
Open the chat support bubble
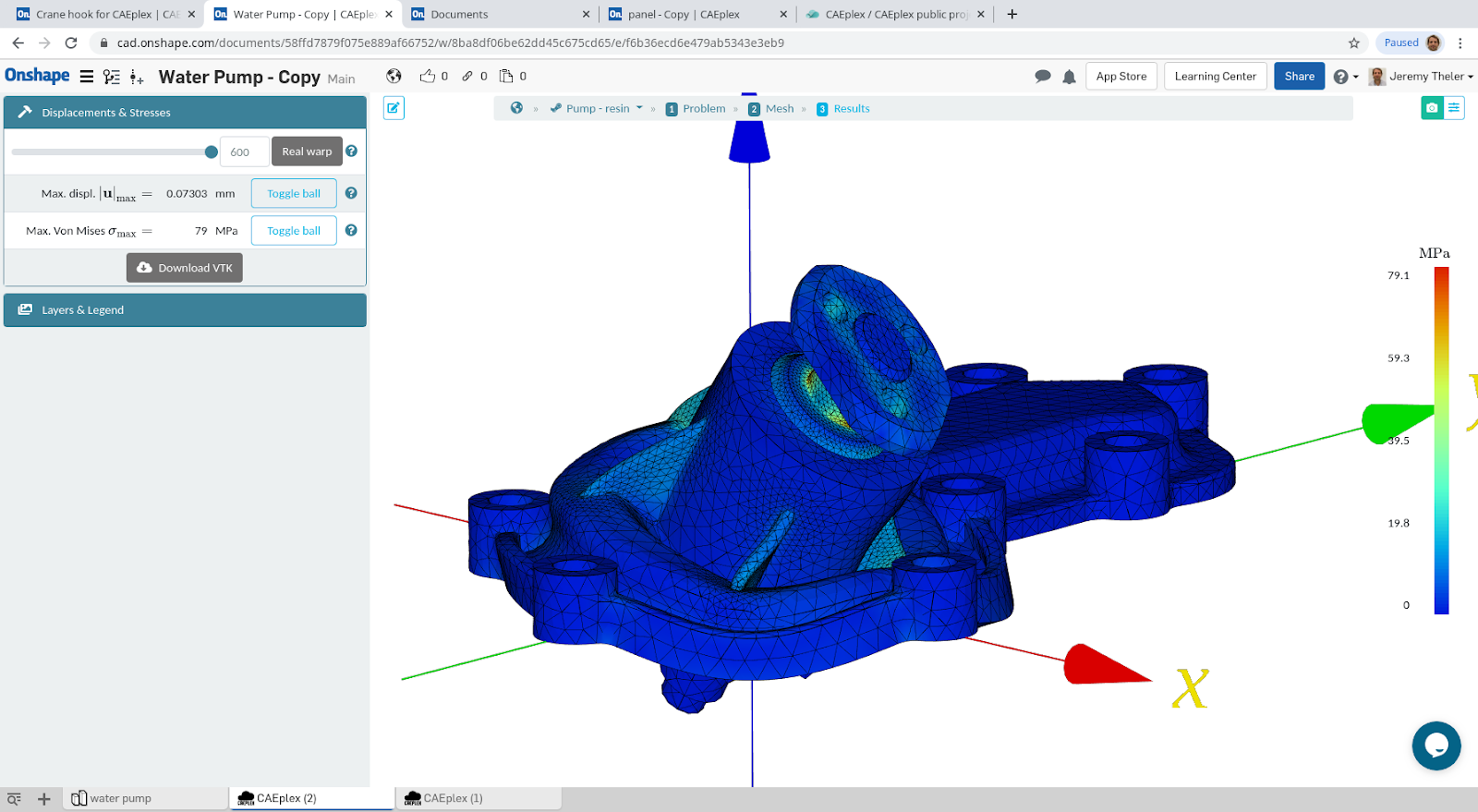pyautogui.click(x=1436, y=745)
